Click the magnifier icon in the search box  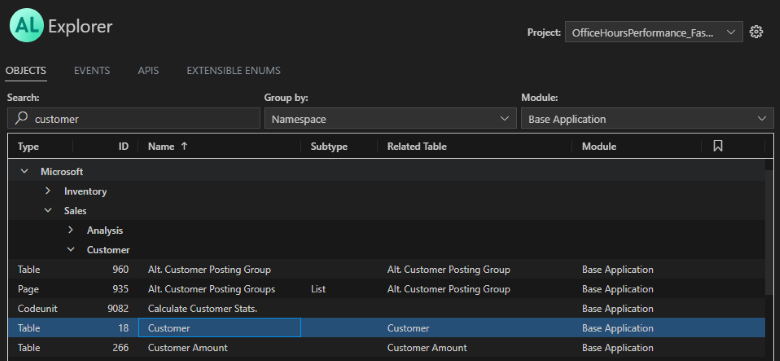coord(21,118)
